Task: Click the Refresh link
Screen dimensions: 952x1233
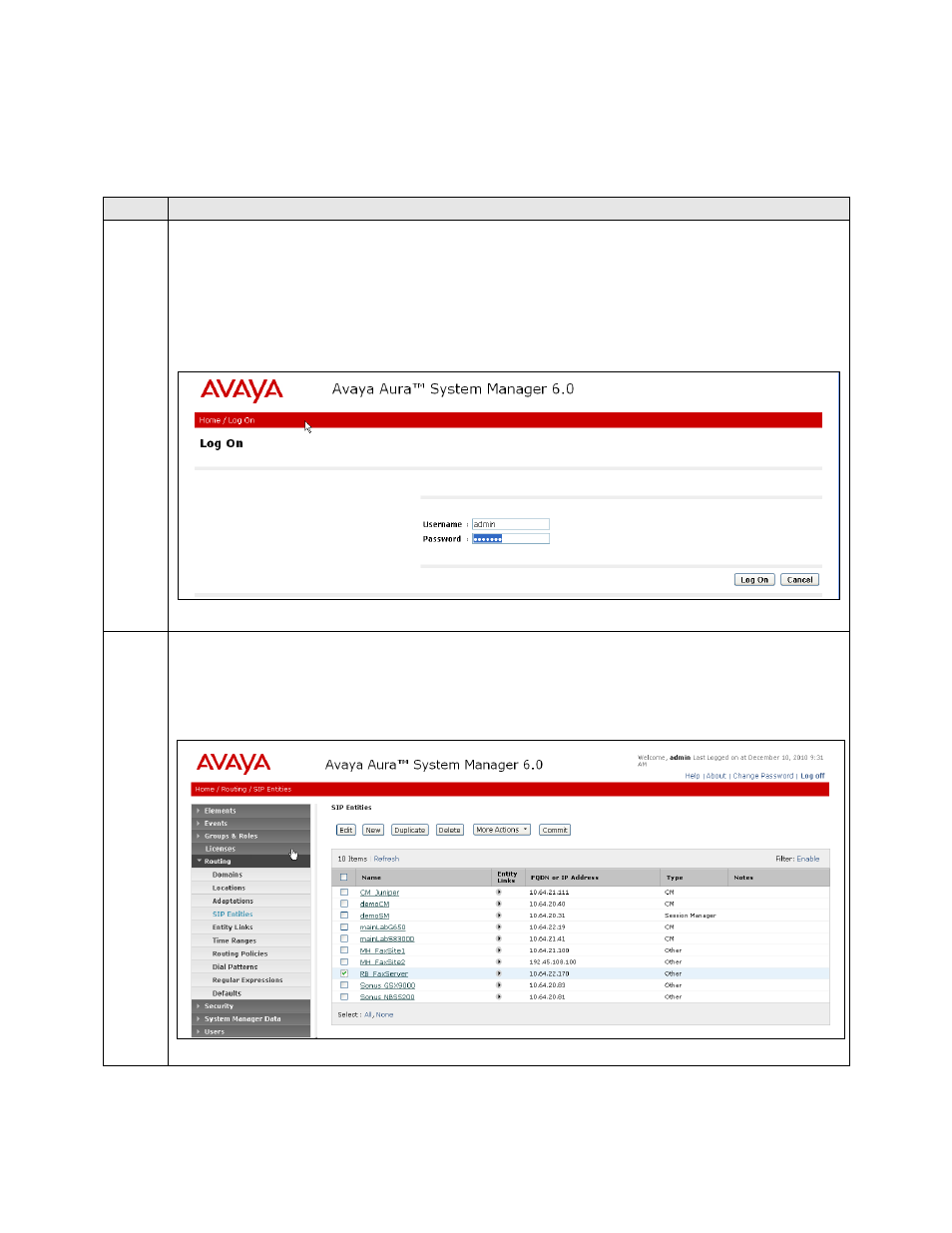Action: tap(386, 859)
